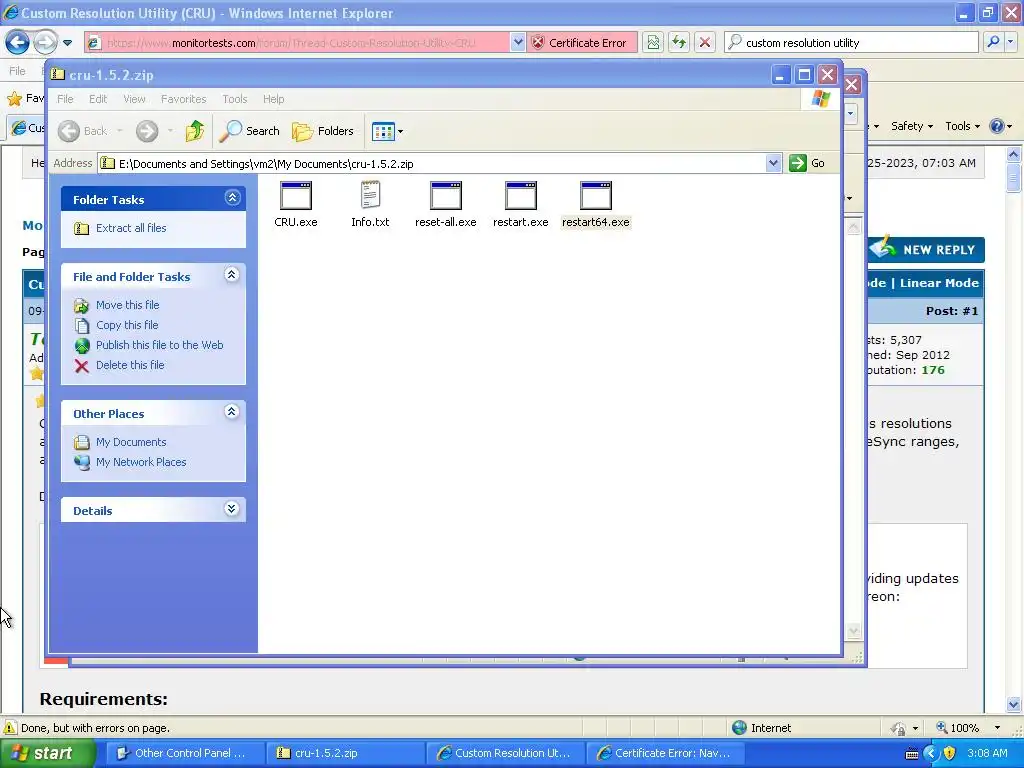1024x768 pixels.
Task: Click the IE search magnifier button
Action: [993, 42]
